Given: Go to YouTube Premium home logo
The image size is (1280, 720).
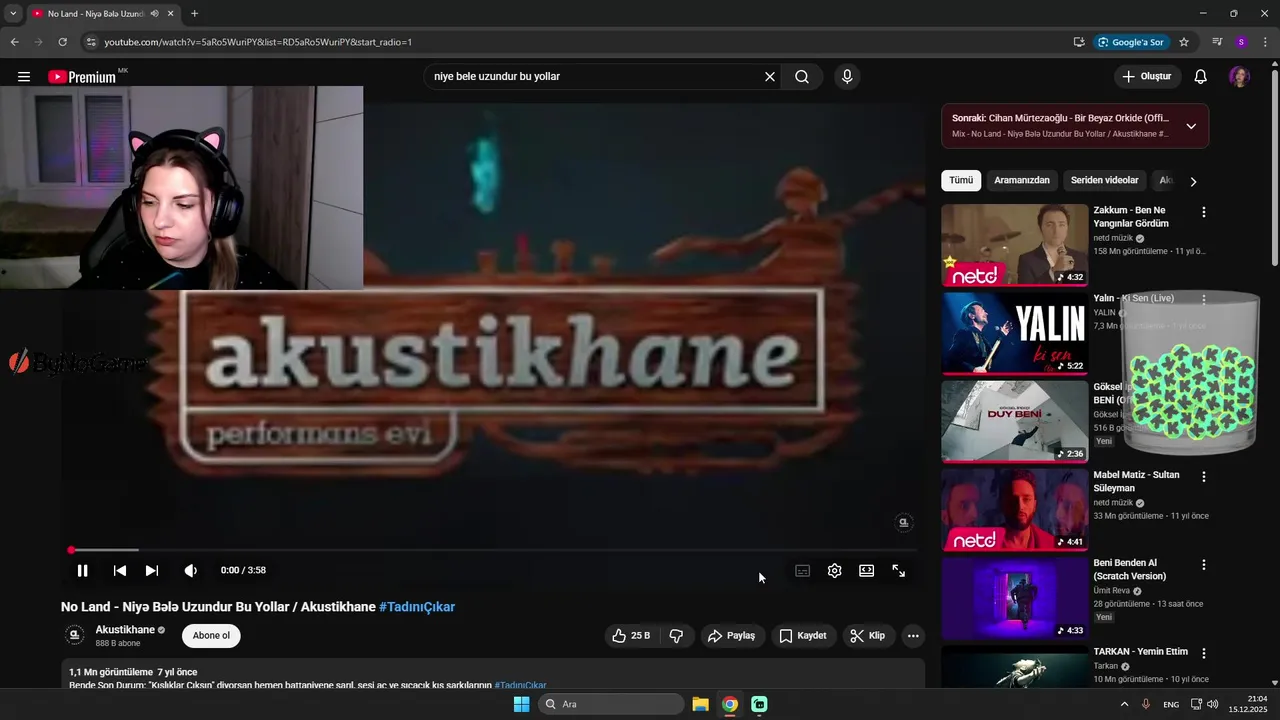Looking at the screenshot, I should (82, 77).
